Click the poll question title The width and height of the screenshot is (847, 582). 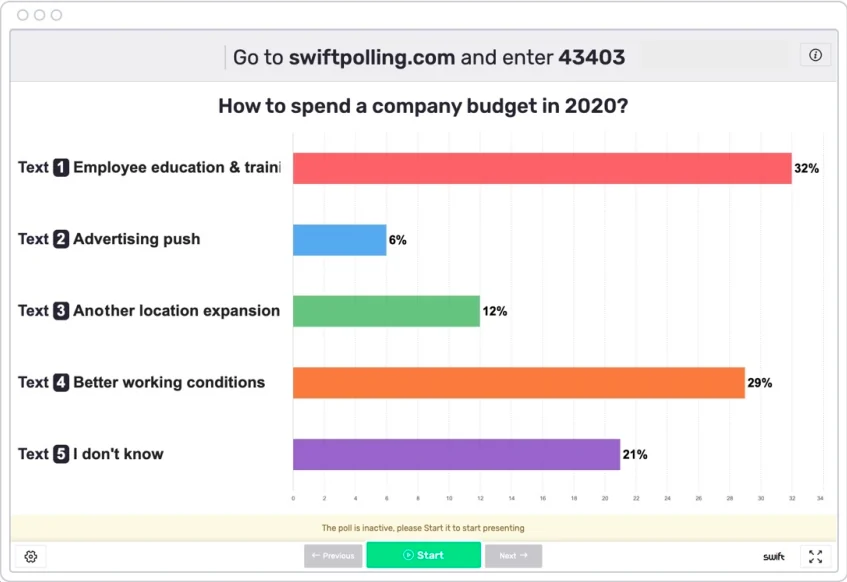pyautogui.click(x=423, y=106)
